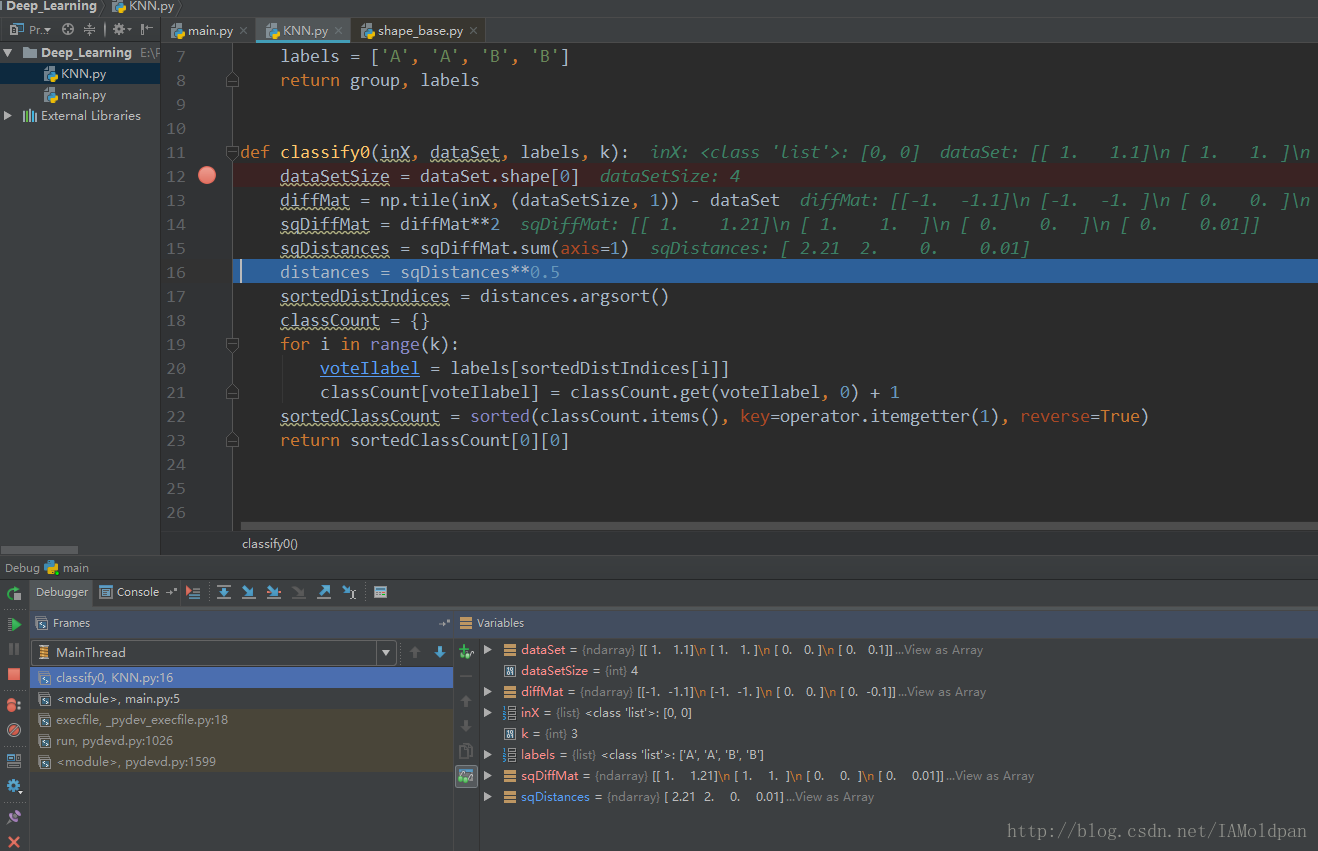Click the Step Out icon
This screenshot has height=851, width=1318.
(324, 593)
